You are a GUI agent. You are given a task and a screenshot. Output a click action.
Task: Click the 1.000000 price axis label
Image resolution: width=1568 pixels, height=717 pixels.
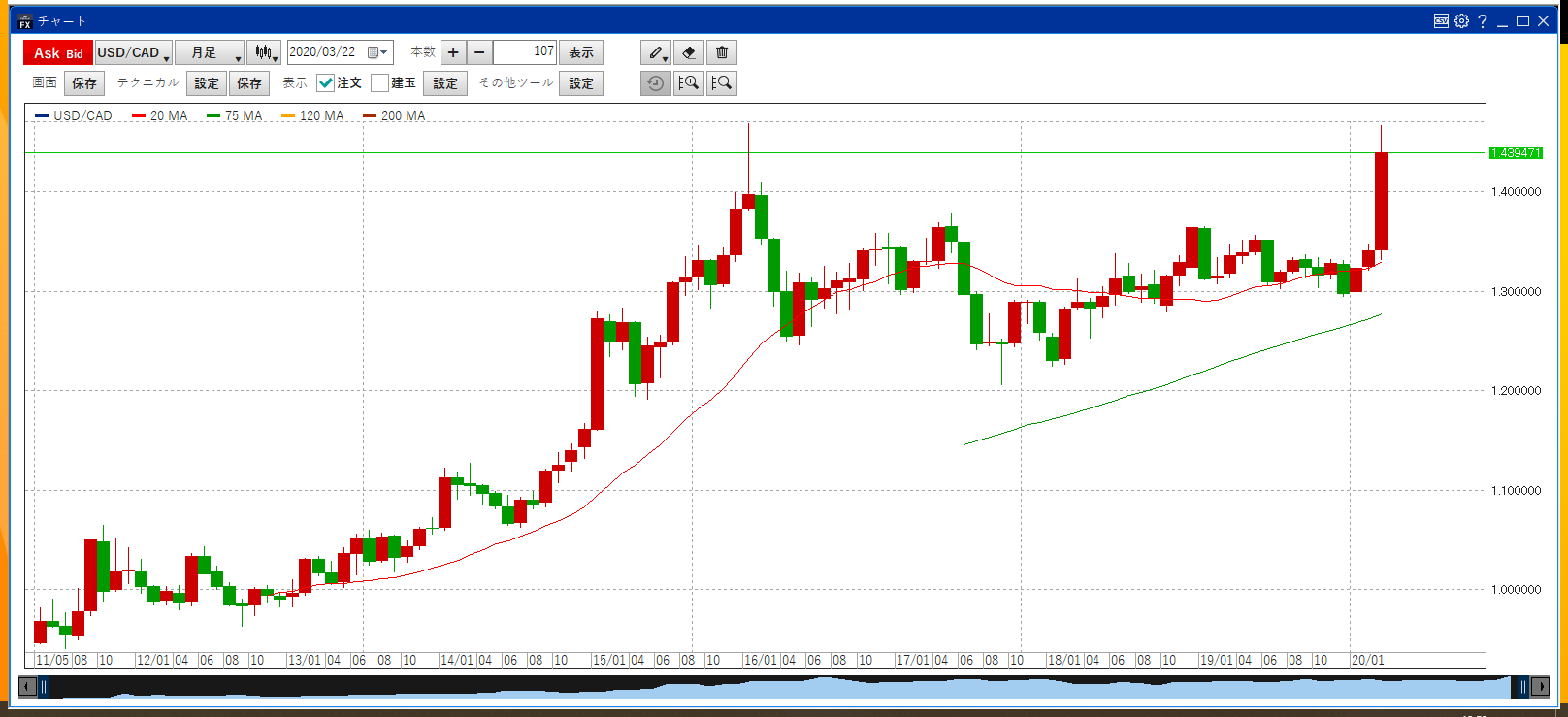click(1516, 590)
